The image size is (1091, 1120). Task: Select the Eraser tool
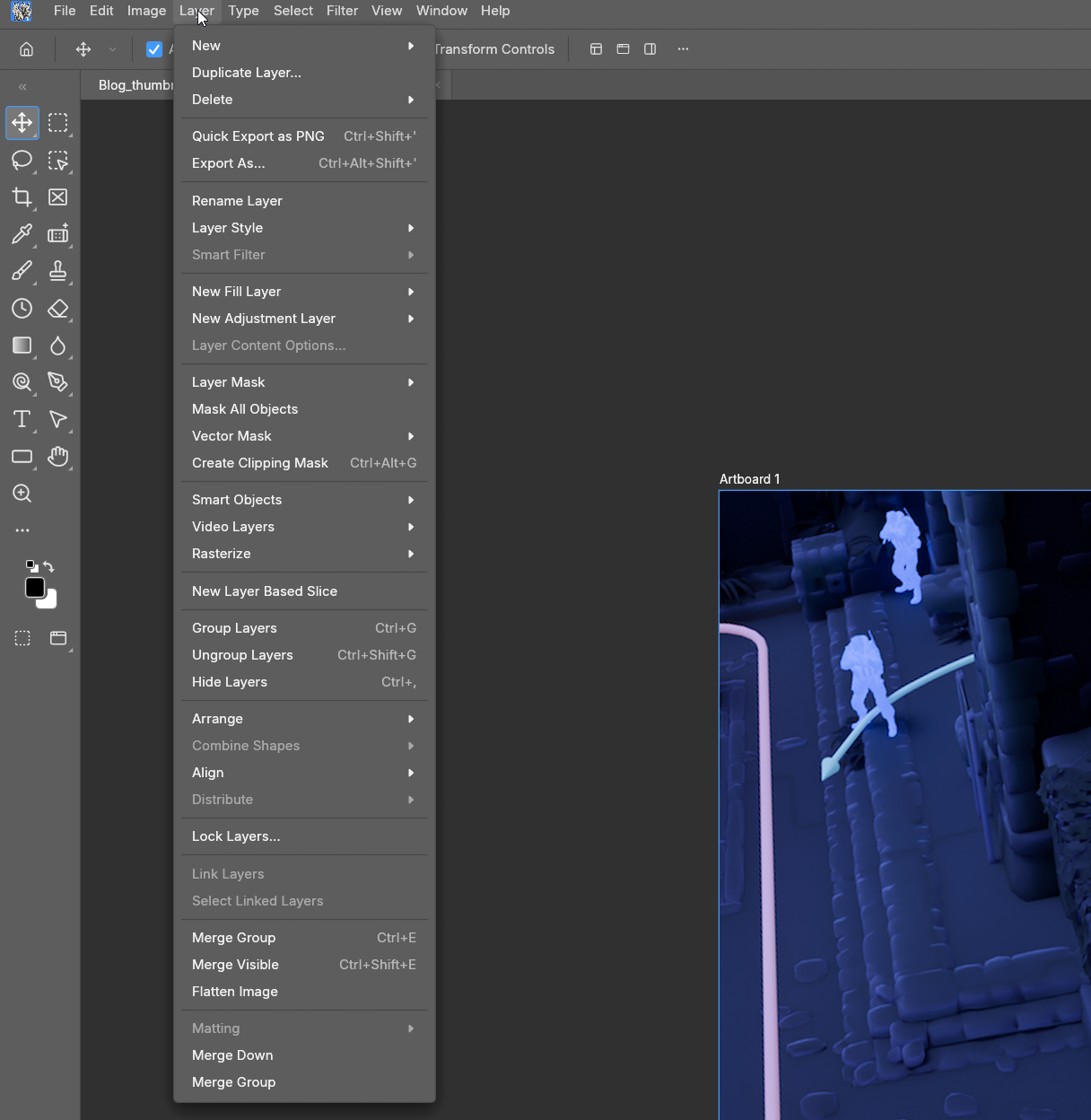point(58,309)
